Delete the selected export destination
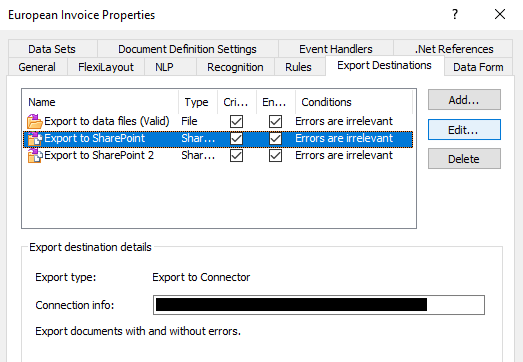 pos(464,159)
